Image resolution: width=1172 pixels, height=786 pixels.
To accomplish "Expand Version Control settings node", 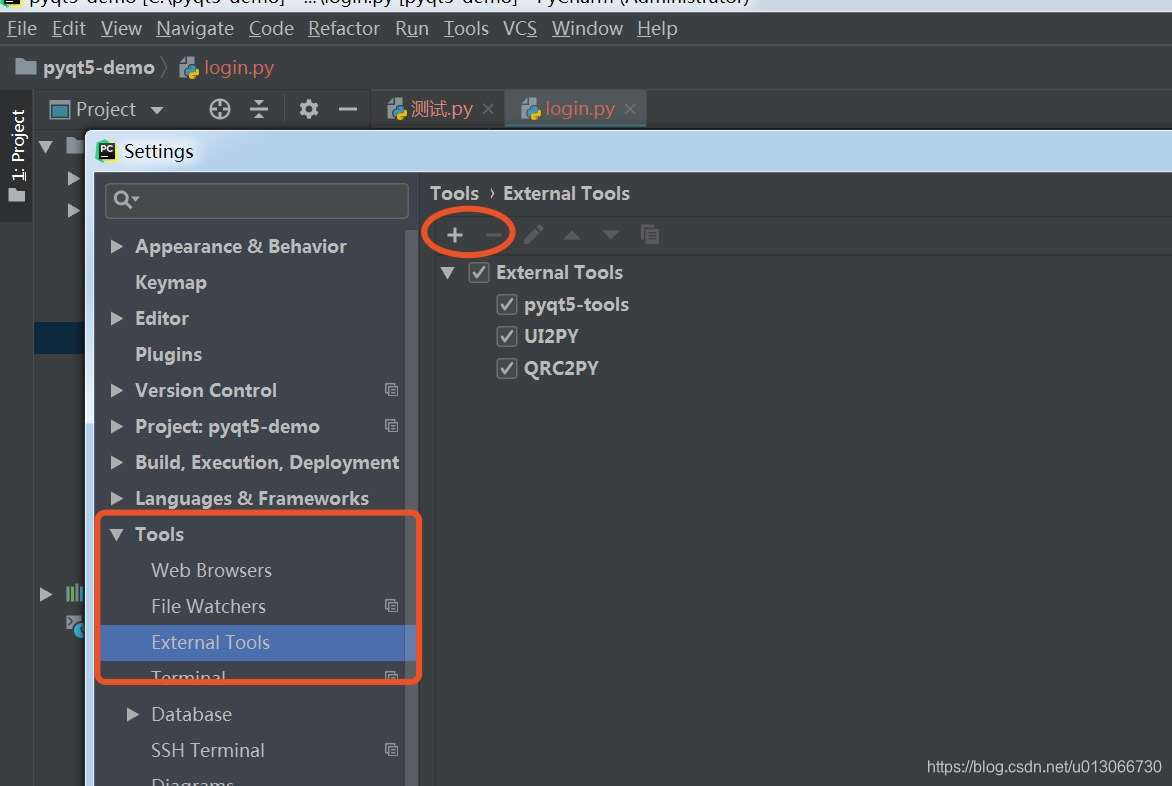I will (x=117, y=390).
